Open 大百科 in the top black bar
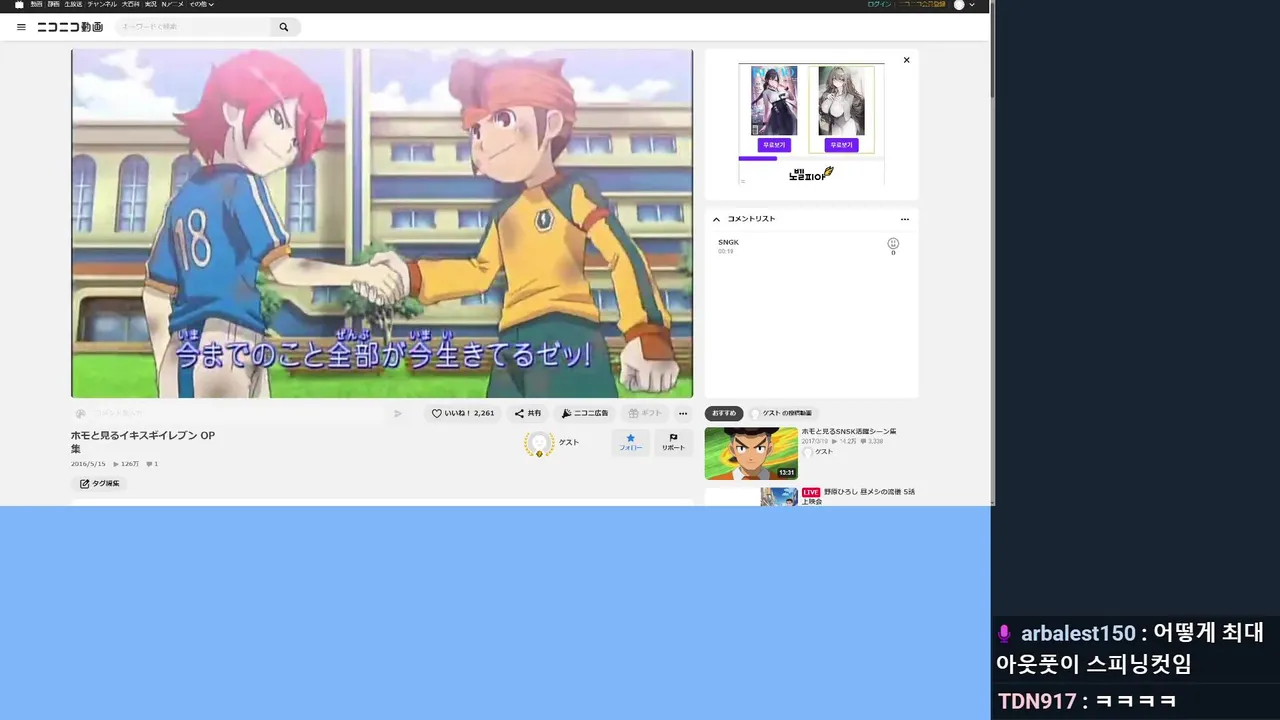Image resolution: width=1280 pixels, height=720 pixels. 131,5
